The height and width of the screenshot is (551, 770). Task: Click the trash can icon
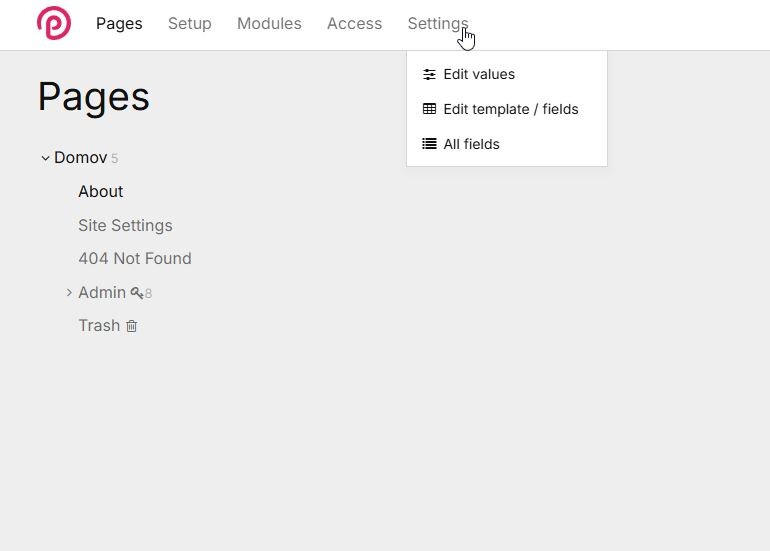(132, 326)
